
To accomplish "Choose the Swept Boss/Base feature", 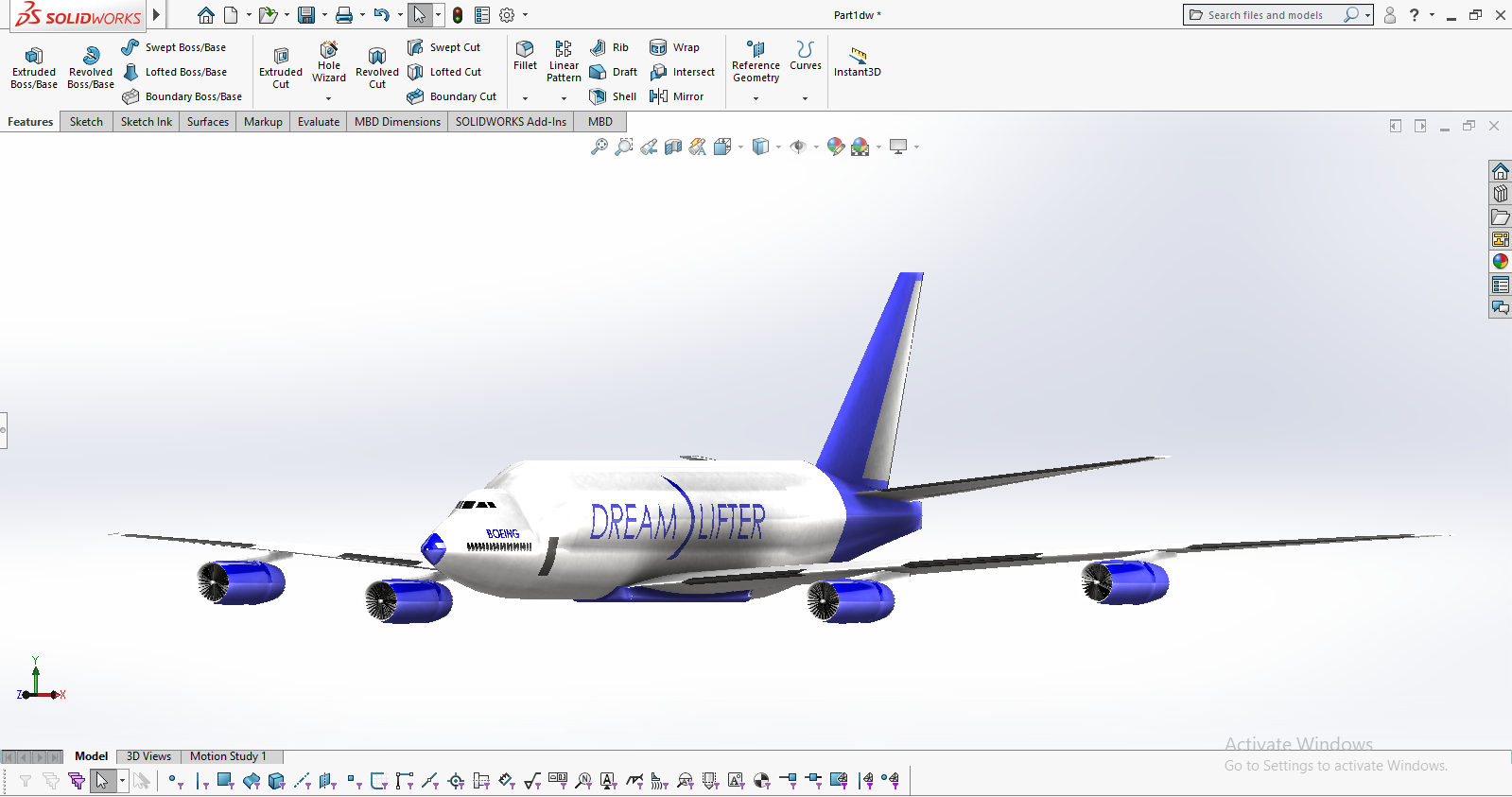I will click(174, 47).
